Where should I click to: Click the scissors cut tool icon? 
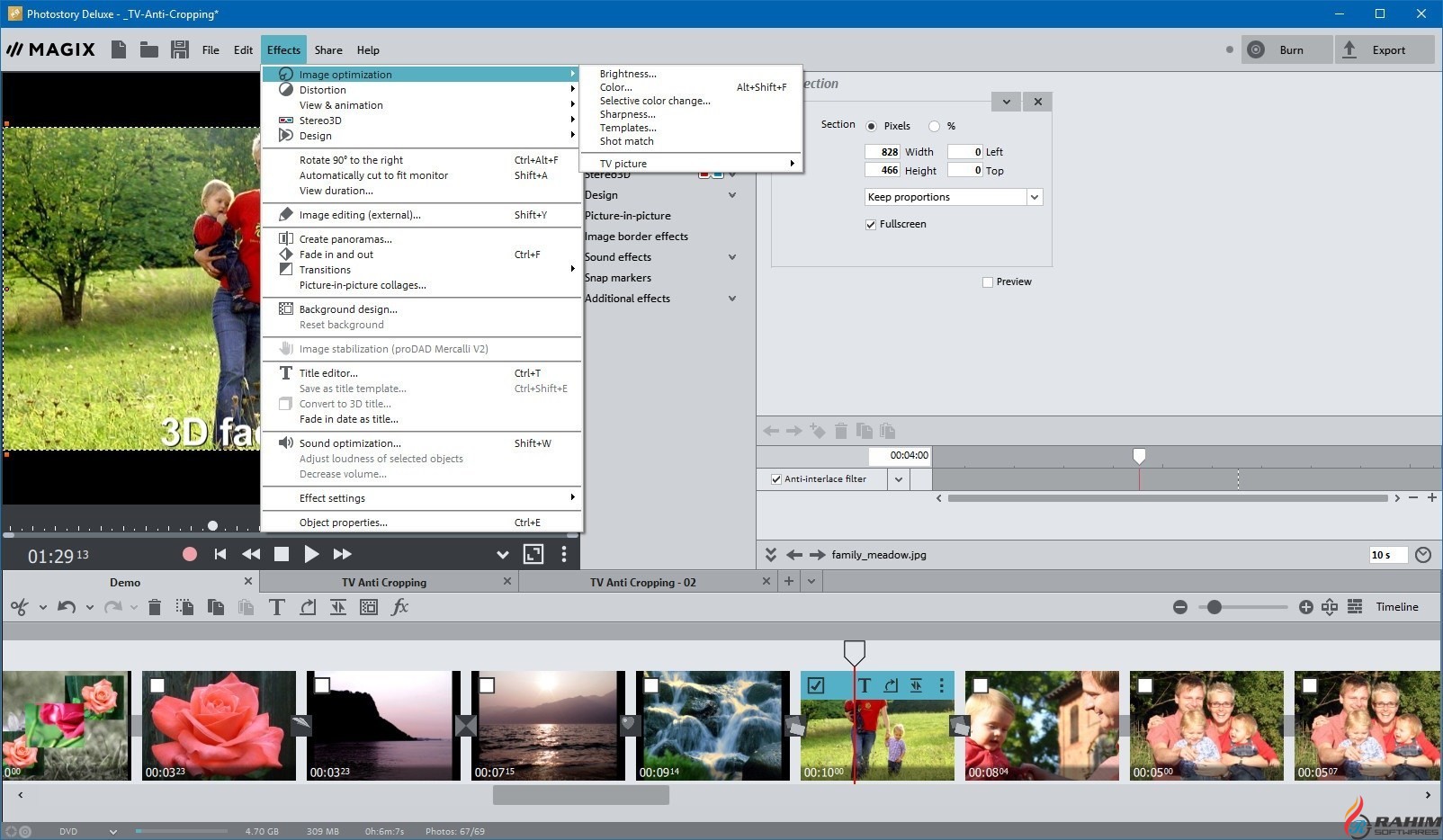click(19, 607)
